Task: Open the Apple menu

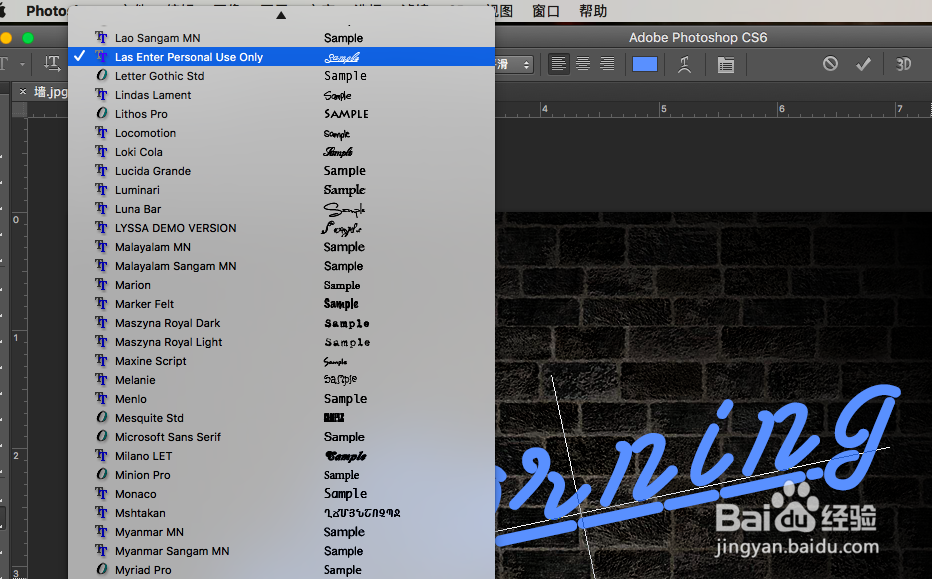Action: pyautogui.click(x=3, y=11)
